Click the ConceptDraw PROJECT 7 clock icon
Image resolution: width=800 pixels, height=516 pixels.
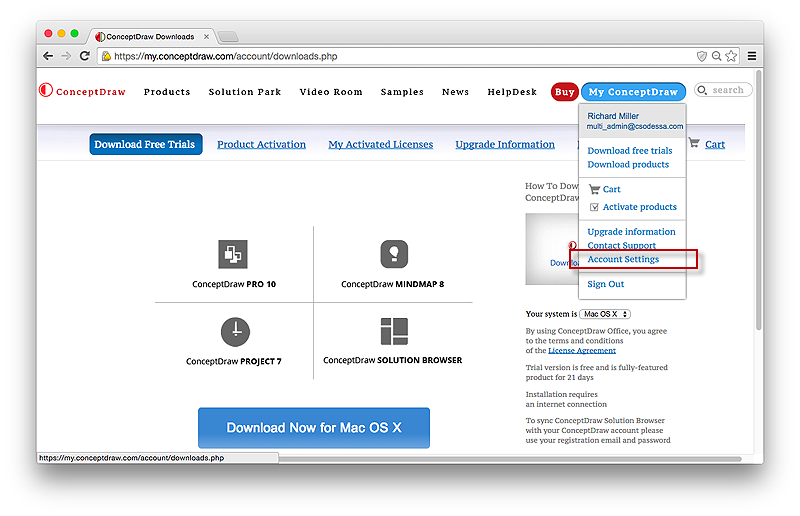pyautogui.click(x=235, y=332)
